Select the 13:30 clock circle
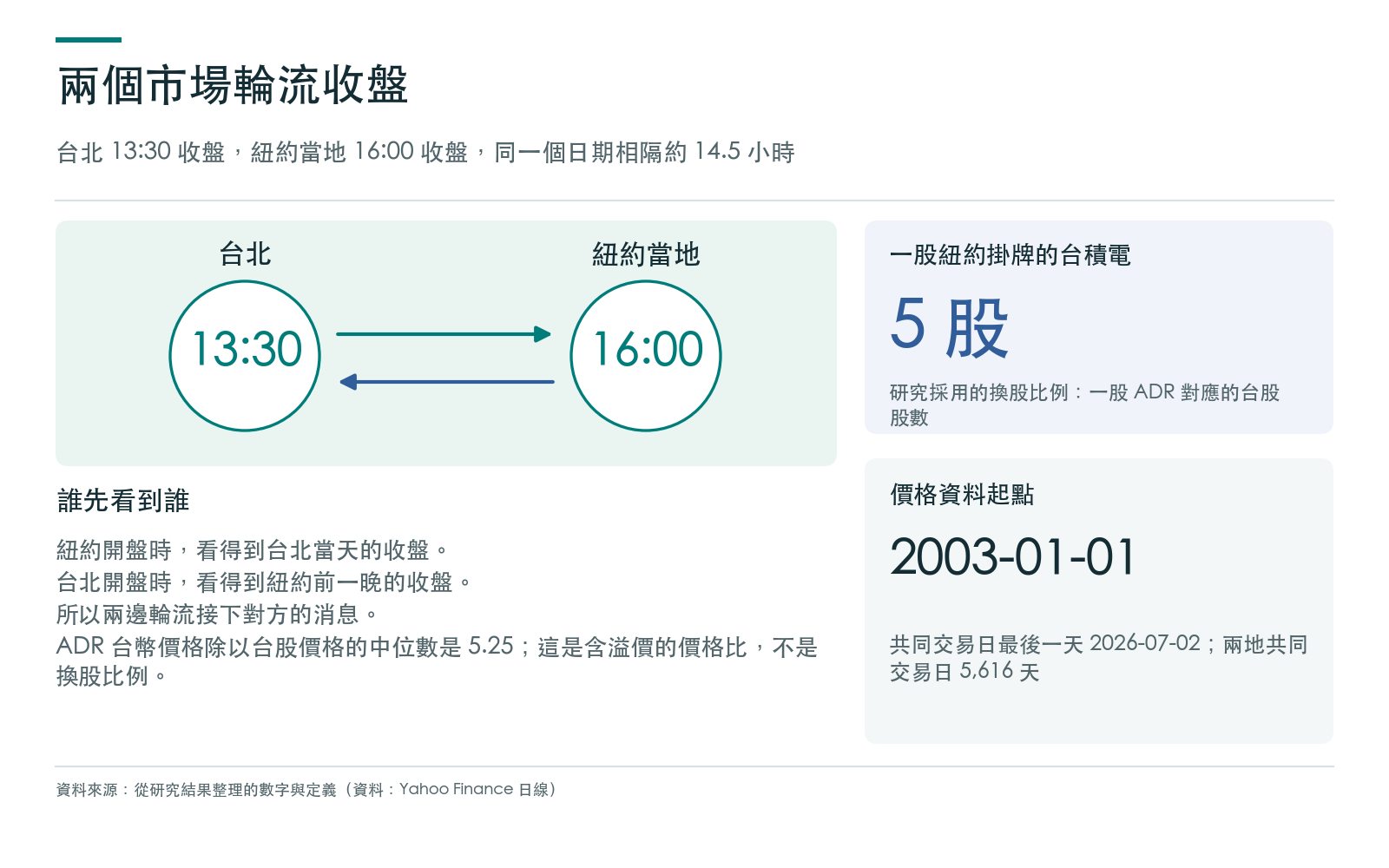This screenshot has height=868, width=1389. [x=245, y=355]
